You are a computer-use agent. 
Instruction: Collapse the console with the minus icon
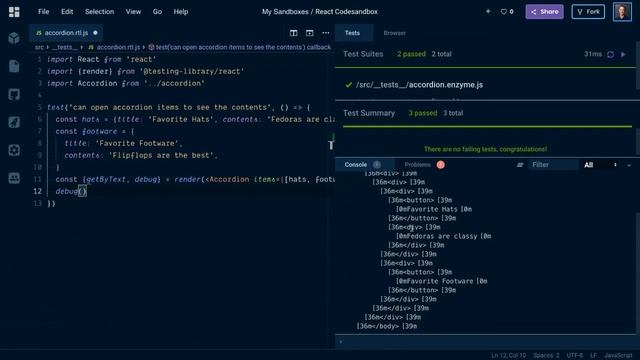click(629, 165)
